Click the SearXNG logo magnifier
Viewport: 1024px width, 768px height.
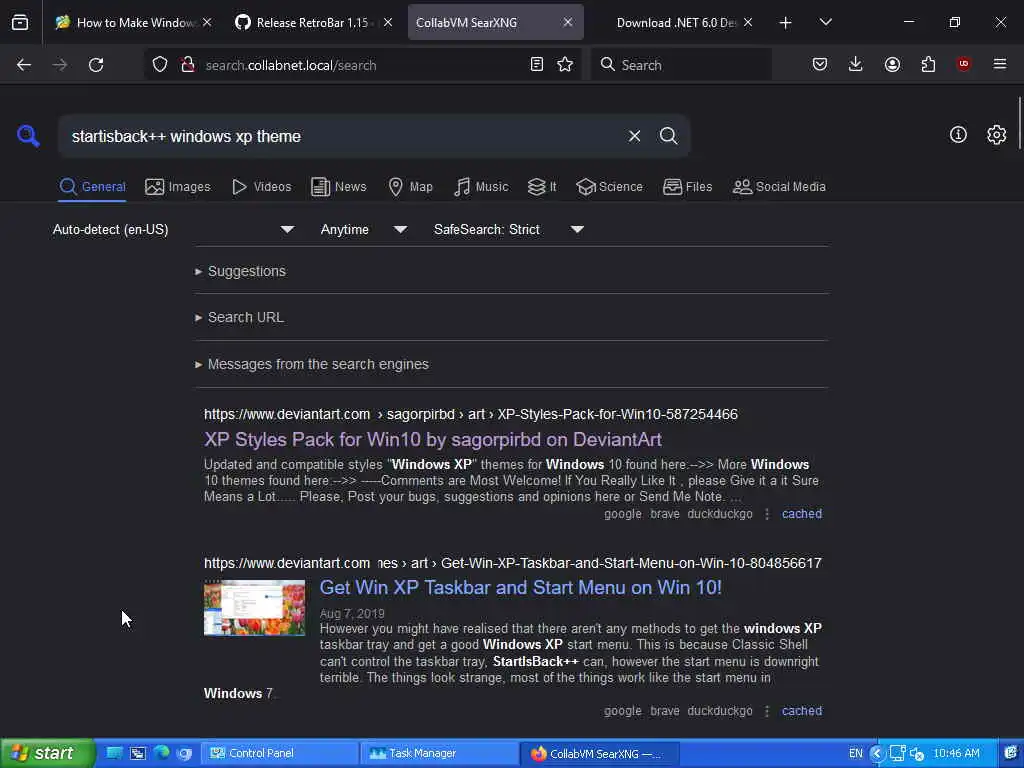[29, 136]
